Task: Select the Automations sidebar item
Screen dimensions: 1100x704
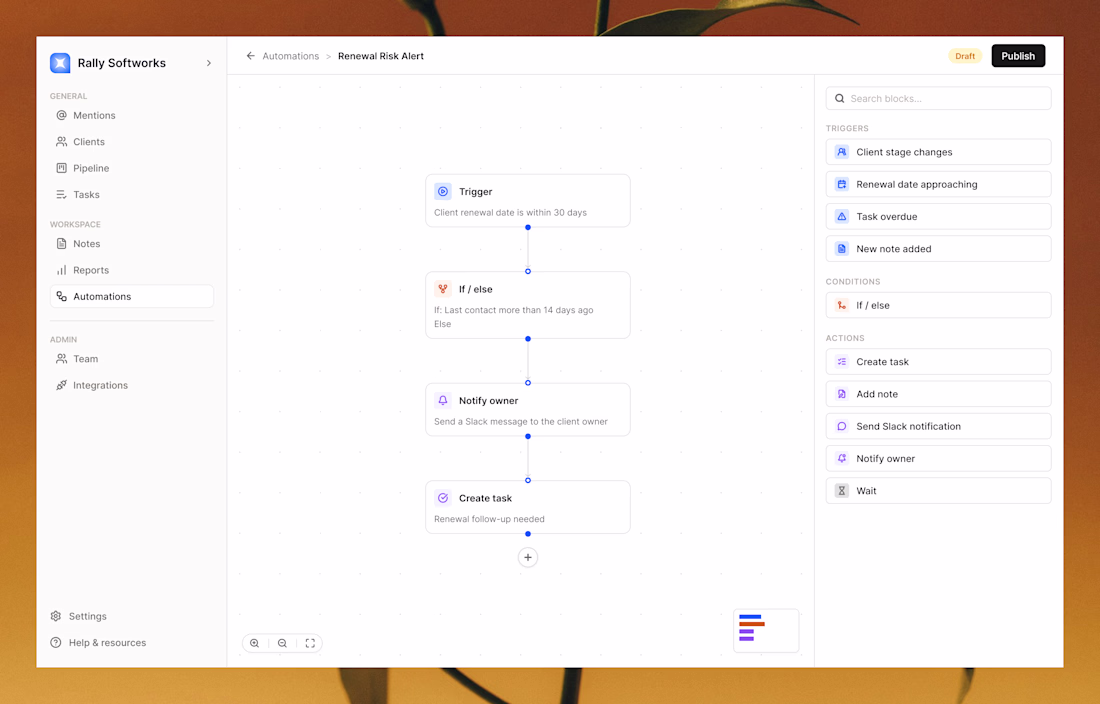Action: (132, 297)
